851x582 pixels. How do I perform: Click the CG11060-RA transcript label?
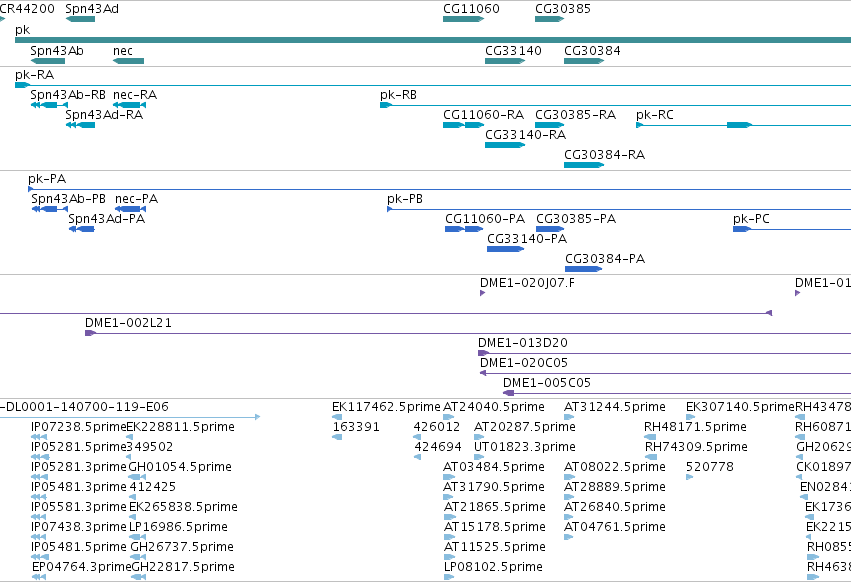(484, 115)
